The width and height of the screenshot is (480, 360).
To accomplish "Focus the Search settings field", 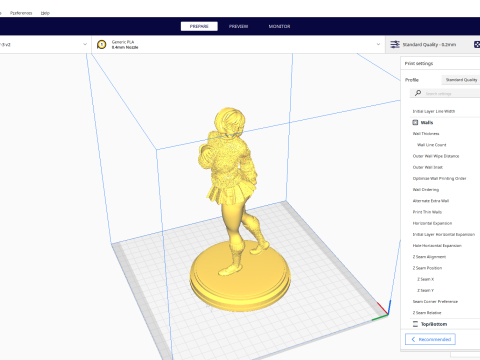I will tap(445, 93).
